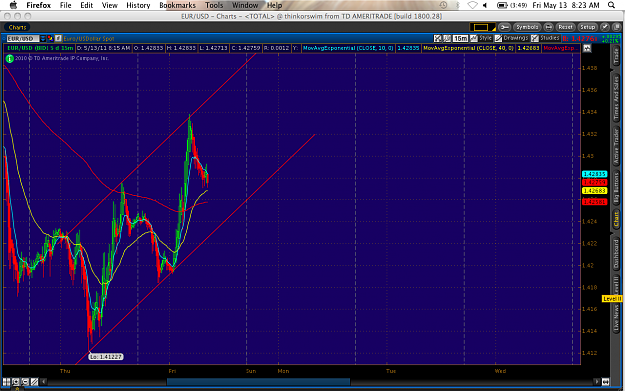The width and height of the screenshot is (625, 391).
Task: Open the Active Trader side tab
Action: tap(616, 147)
